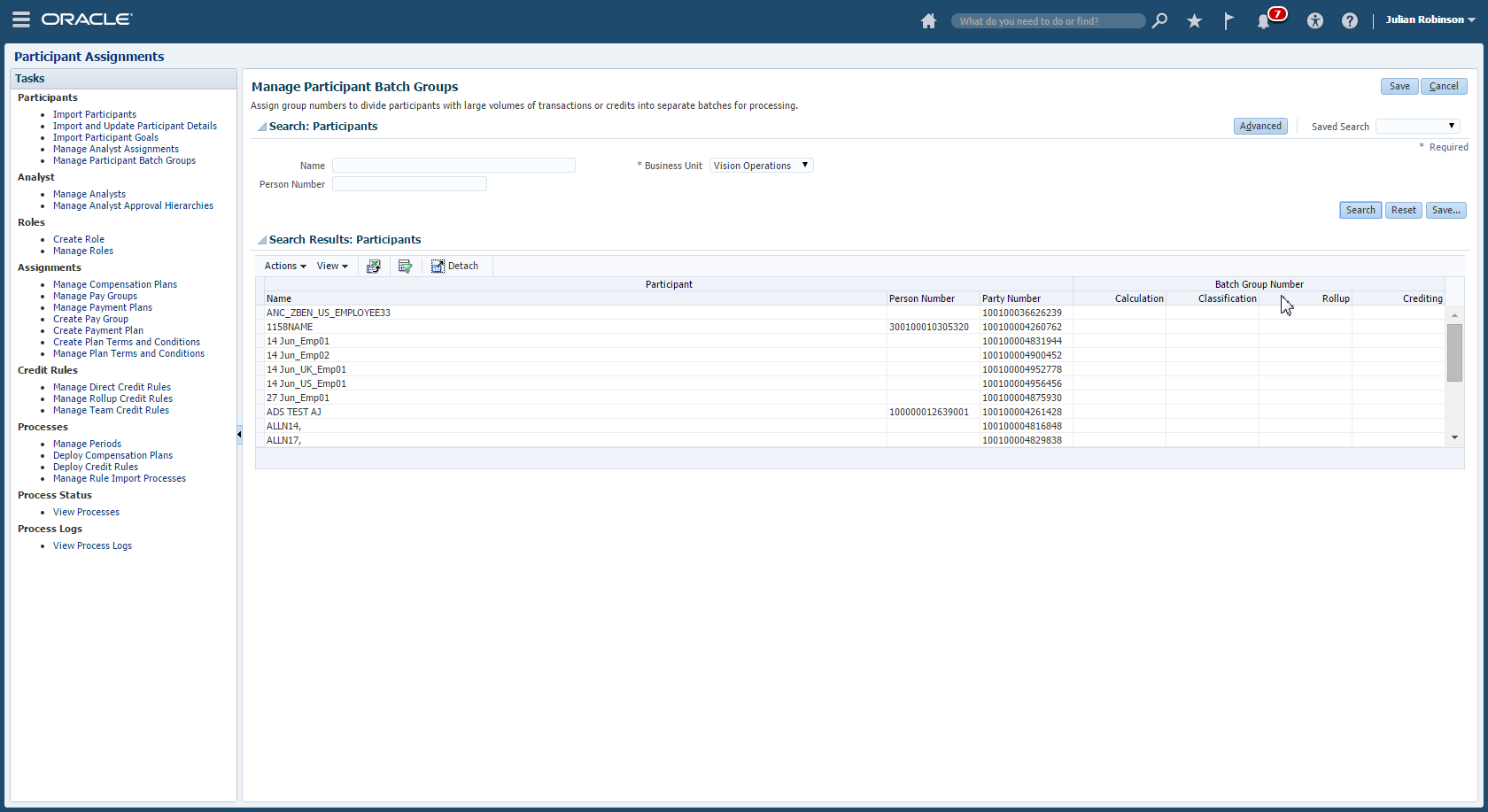Go to the Home icon

928,20
